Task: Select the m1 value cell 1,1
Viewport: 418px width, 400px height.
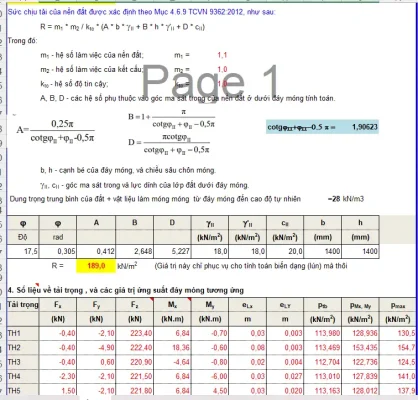Action: (x=222, y=55)
